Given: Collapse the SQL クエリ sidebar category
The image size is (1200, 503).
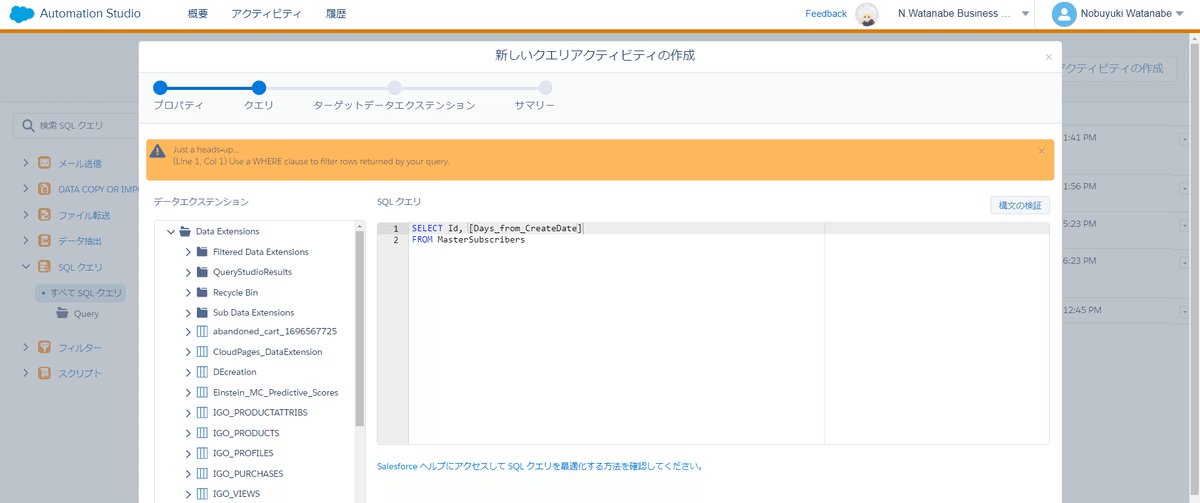Looking at the screenshot, I should (x=26, y=267).
